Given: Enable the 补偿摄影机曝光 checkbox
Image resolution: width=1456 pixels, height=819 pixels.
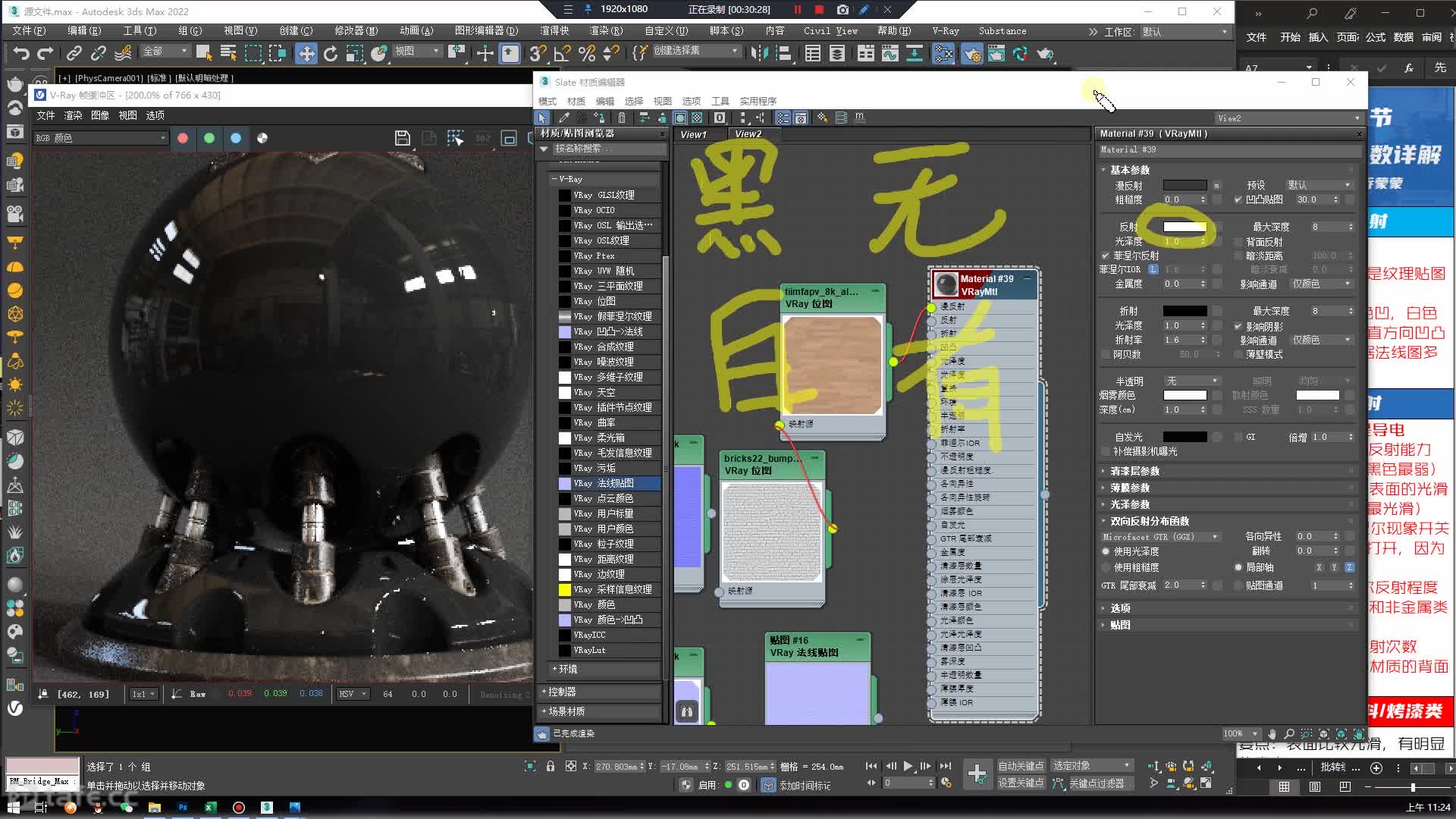Looking at the screenshot, I should (1106, 451).
